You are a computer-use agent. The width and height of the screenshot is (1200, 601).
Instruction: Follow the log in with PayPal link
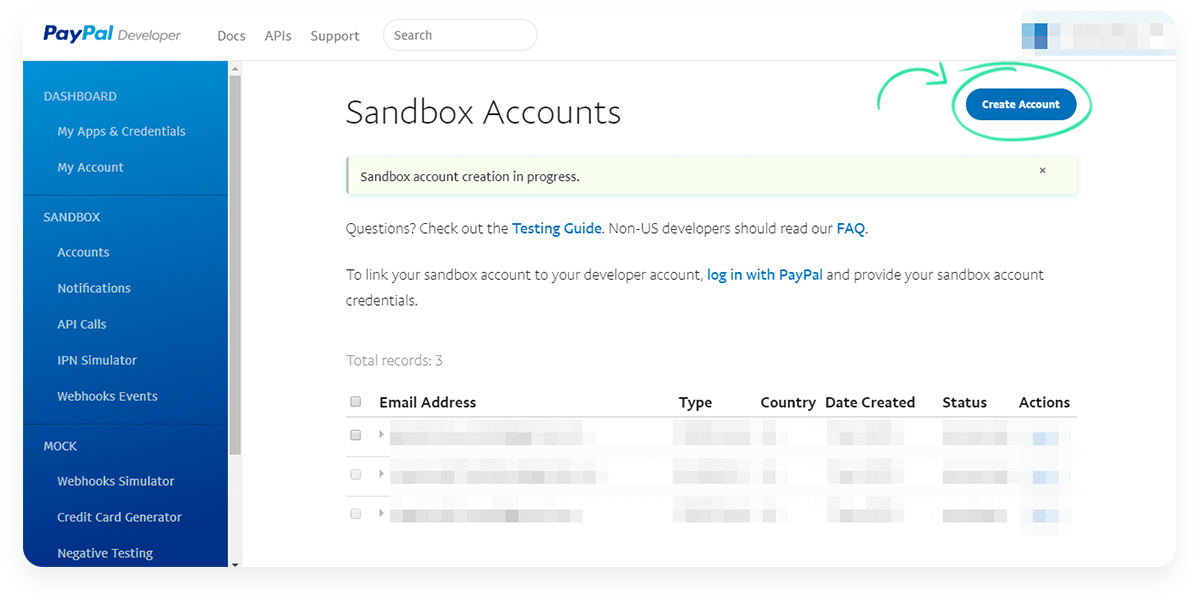tap(765, 274)
